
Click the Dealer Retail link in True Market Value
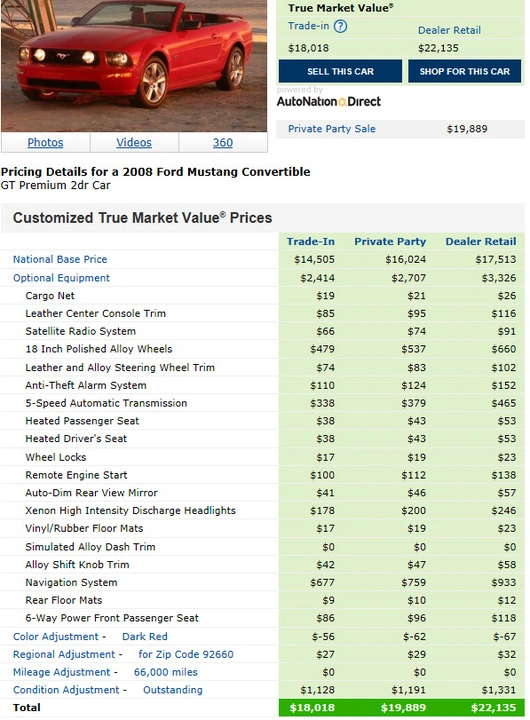coord(449,30)
